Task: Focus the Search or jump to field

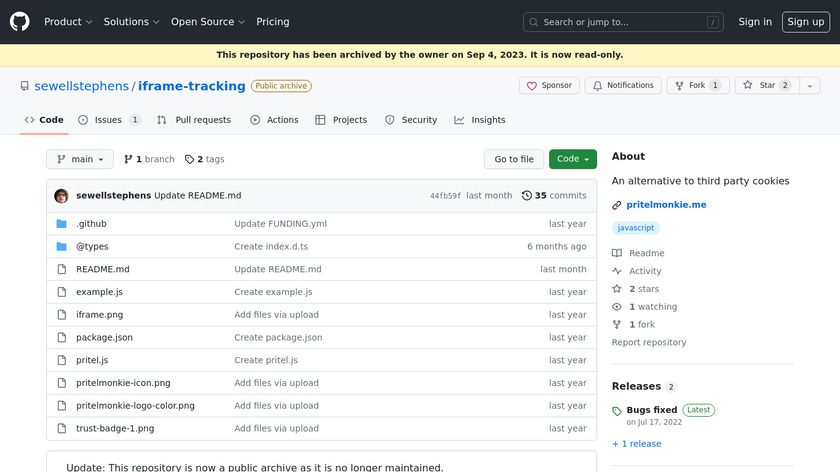Action: 623,22
